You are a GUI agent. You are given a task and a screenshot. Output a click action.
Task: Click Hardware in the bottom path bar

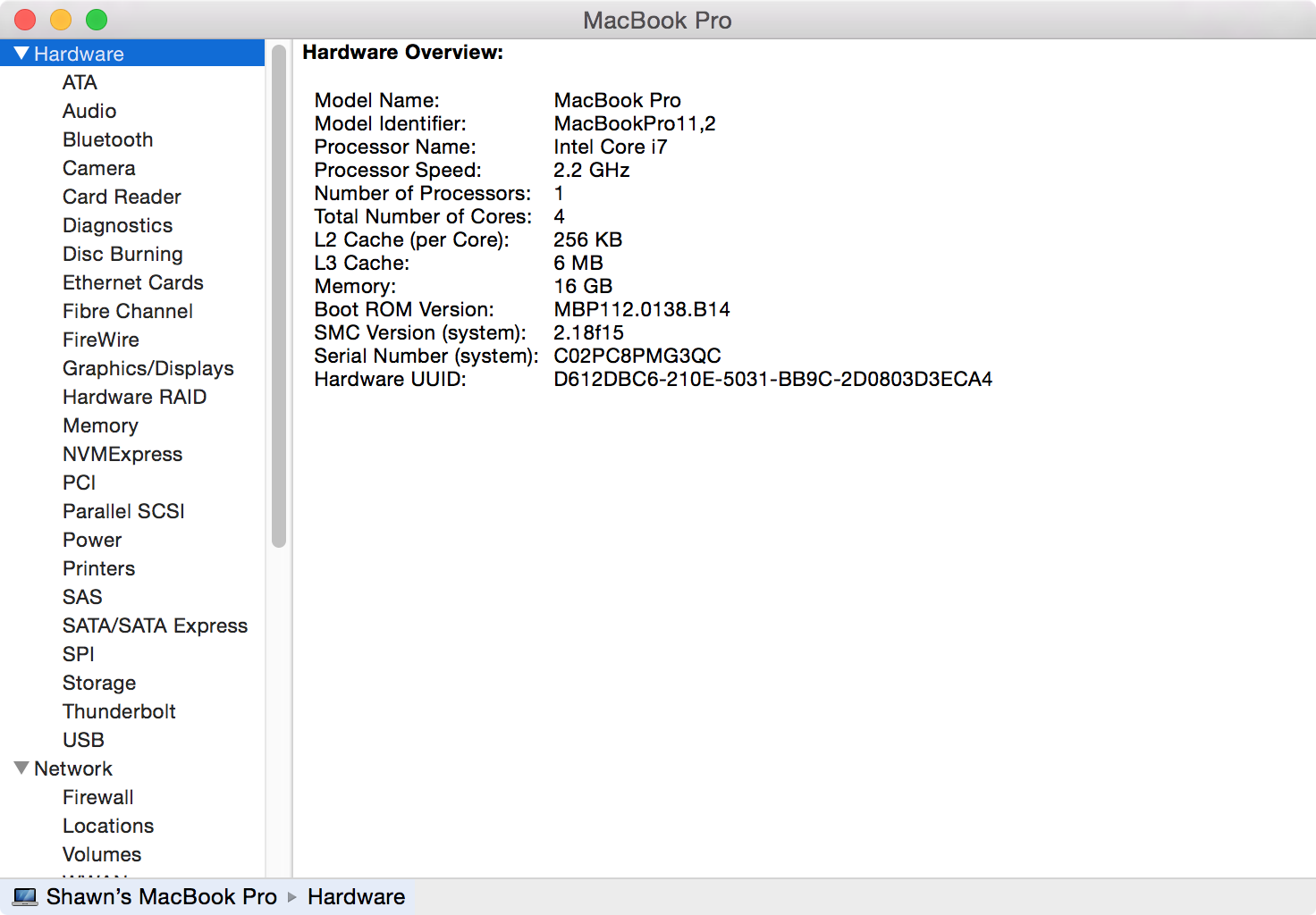(356, 896)
